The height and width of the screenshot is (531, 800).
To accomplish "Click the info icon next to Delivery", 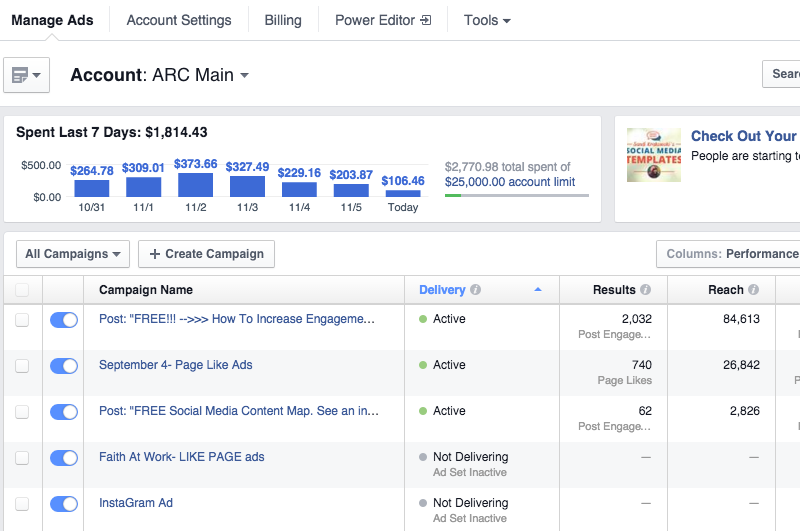I will tap(476, 290).
